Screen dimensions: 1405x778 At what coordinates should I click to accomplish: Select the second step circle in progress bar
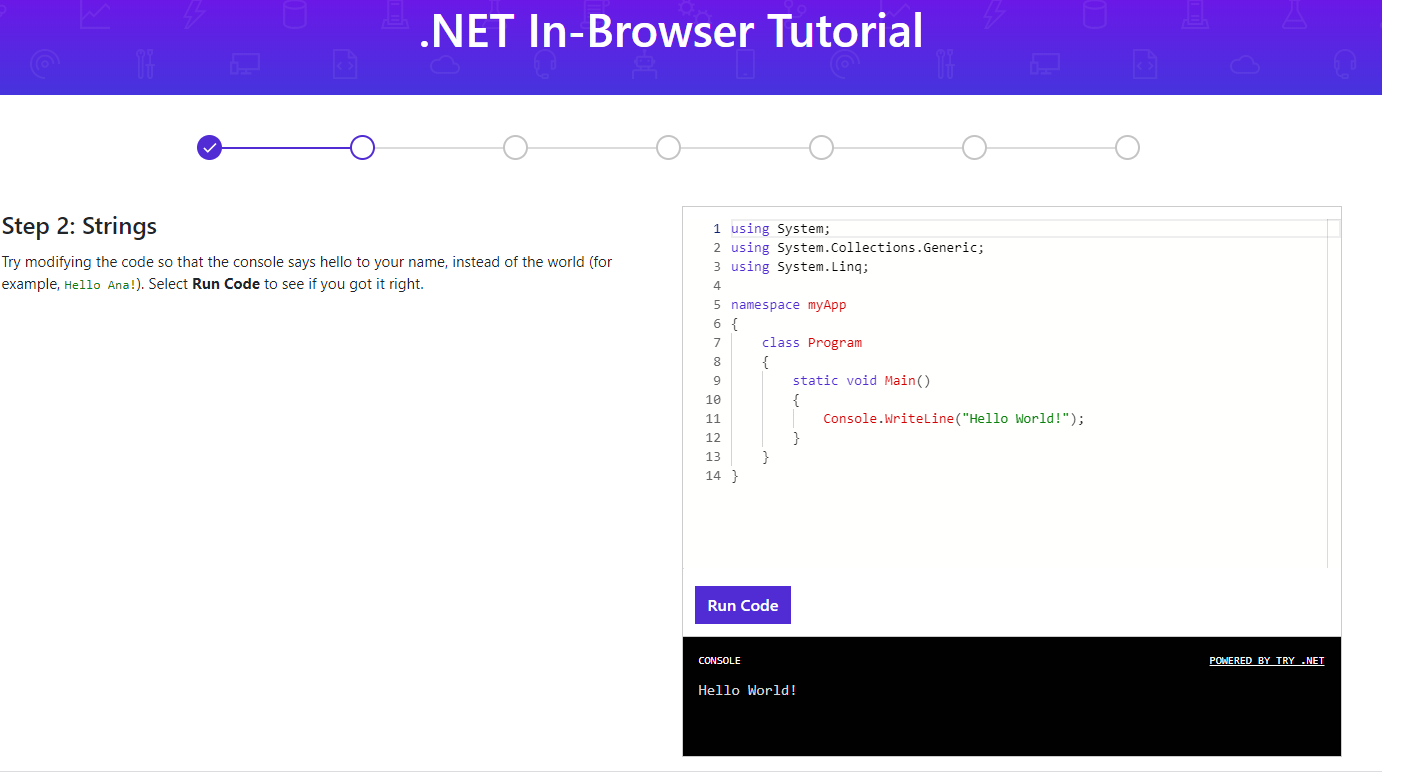(x=362, y=148)
